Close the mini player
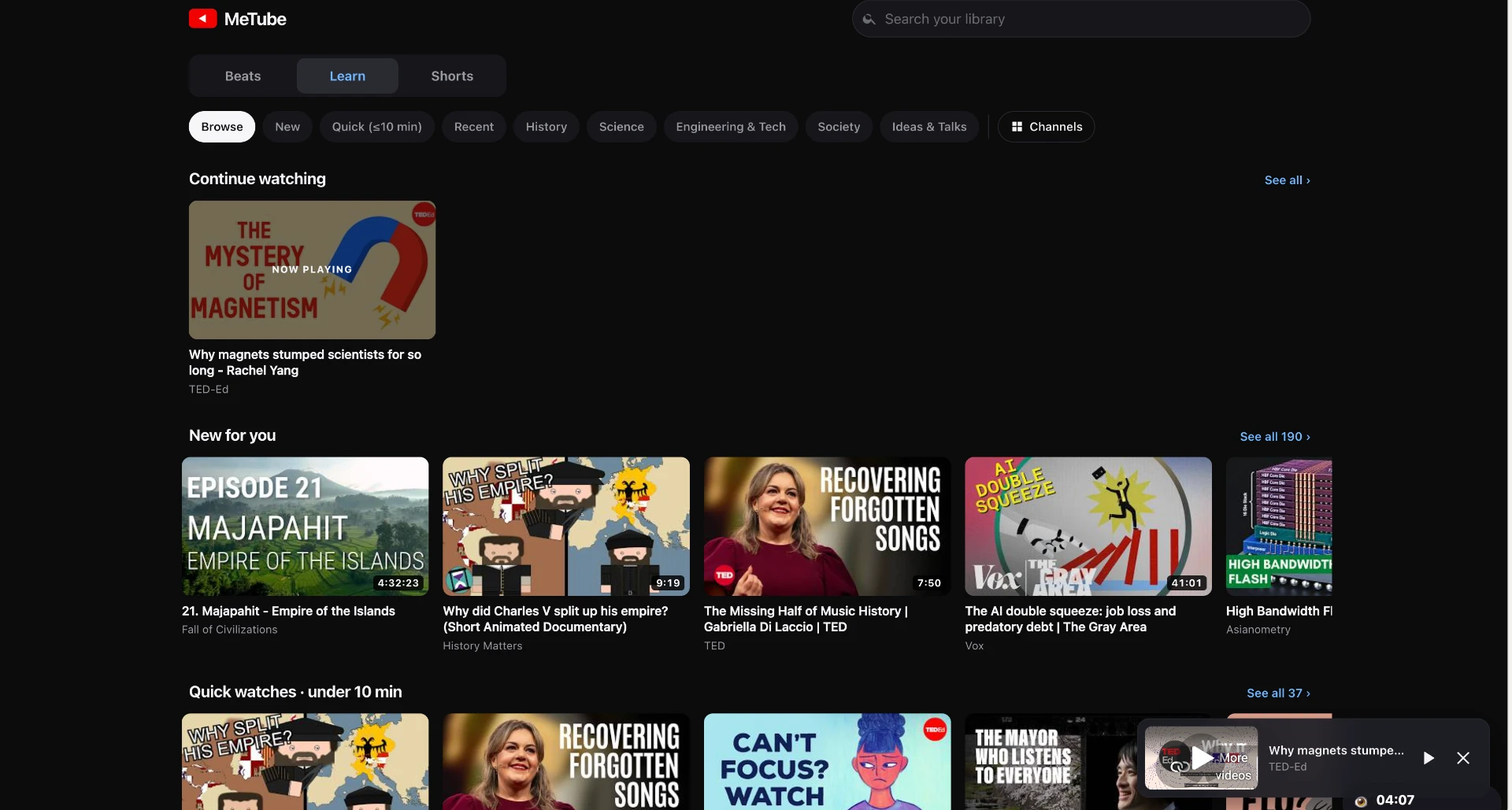Screen dimensions: 1512x810 (x=1463, y=758)
